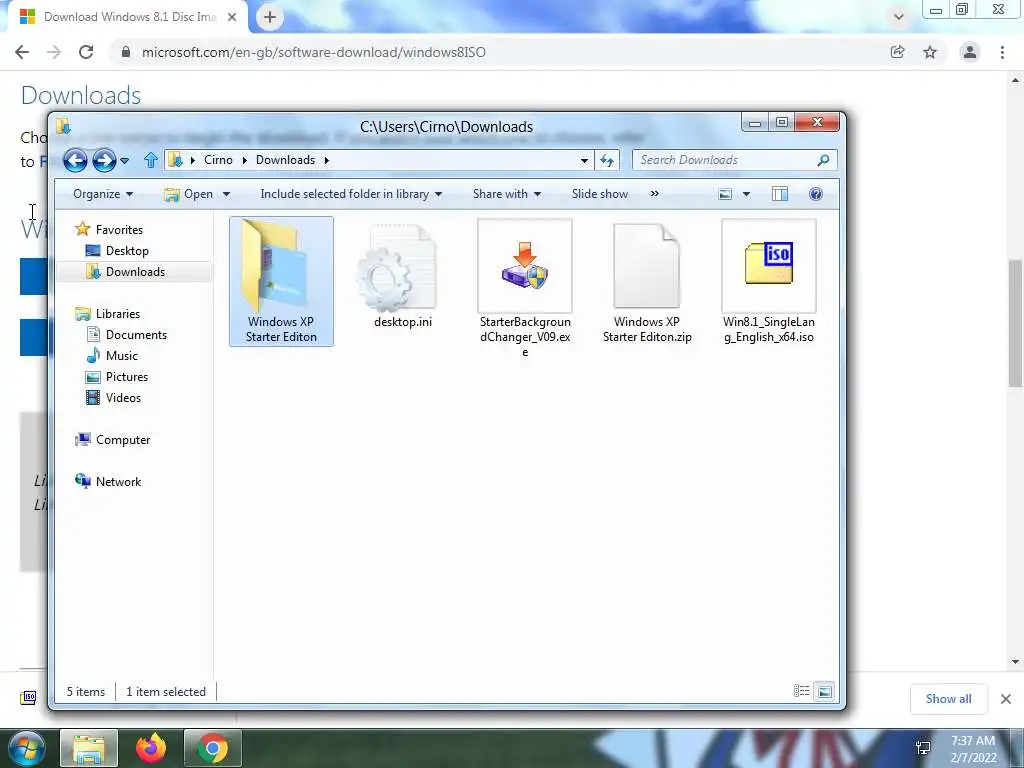Select Windows XP Starter Editon.zip file
This screenshot has width=1024, height=768.
click(x=647, y=282)
